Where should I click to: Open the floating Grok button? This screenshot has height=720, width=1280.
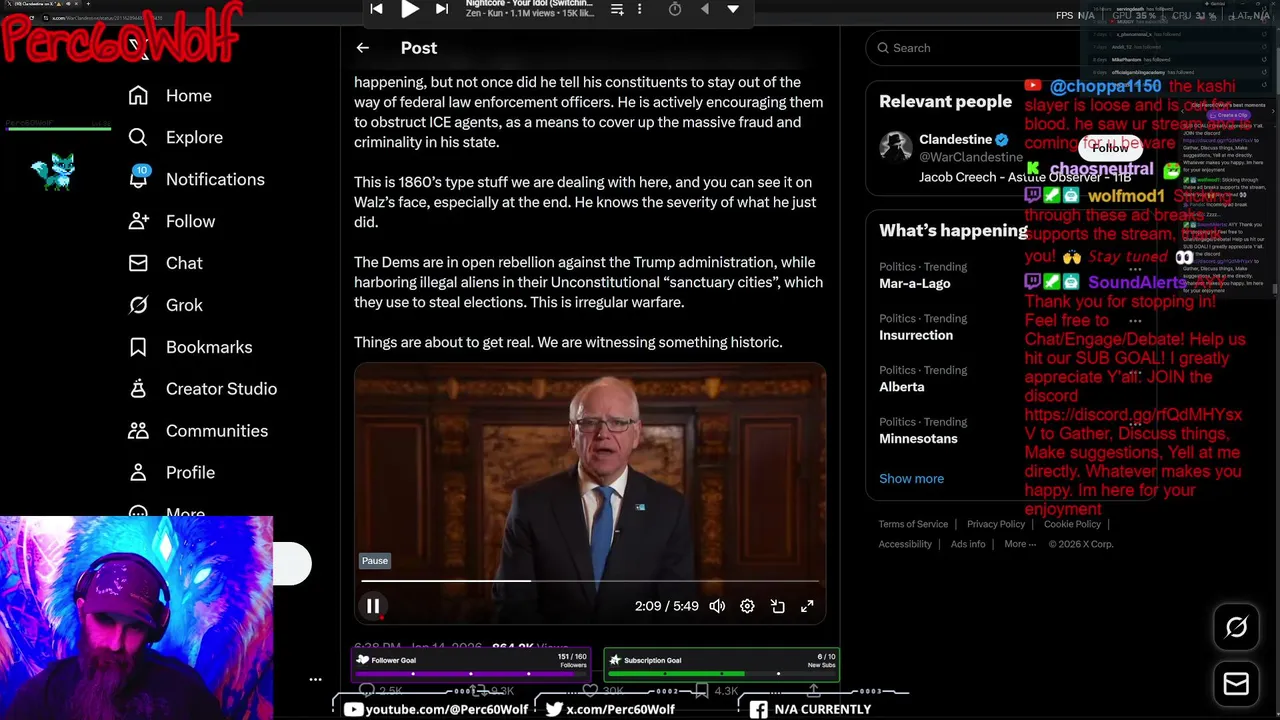1237,628
